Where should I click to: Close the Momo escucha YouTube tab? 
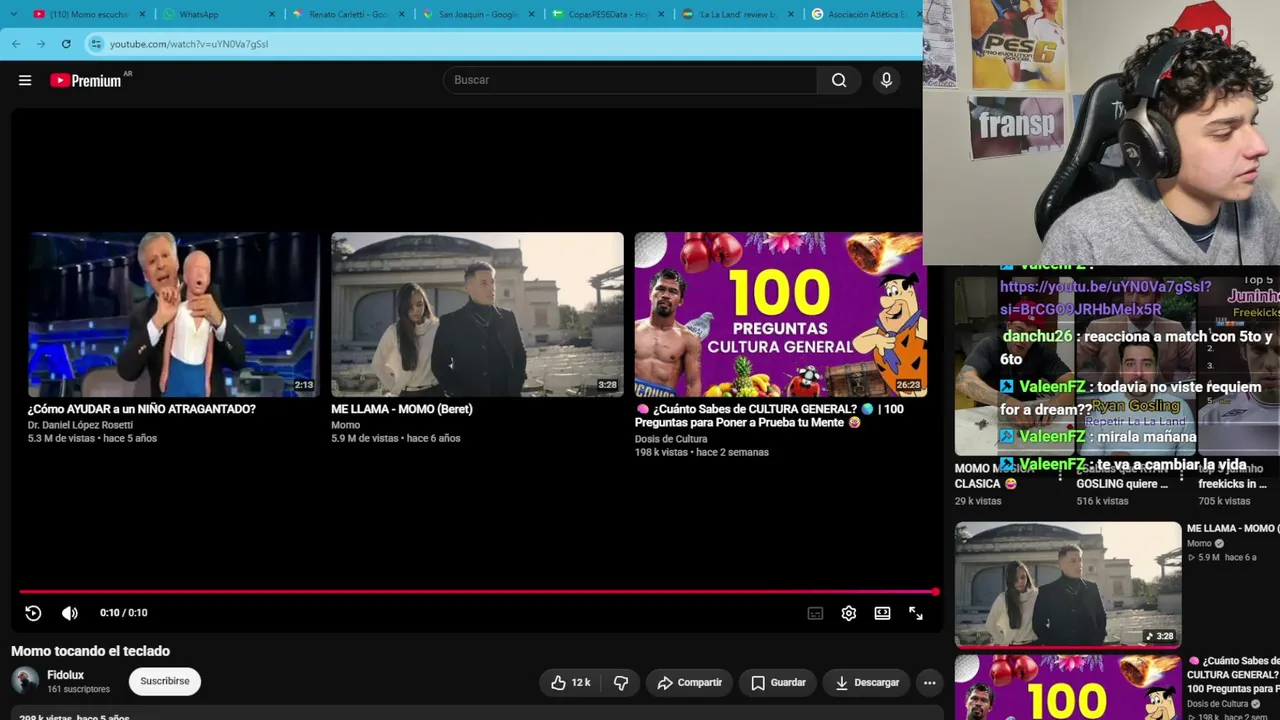coord(142,14)
